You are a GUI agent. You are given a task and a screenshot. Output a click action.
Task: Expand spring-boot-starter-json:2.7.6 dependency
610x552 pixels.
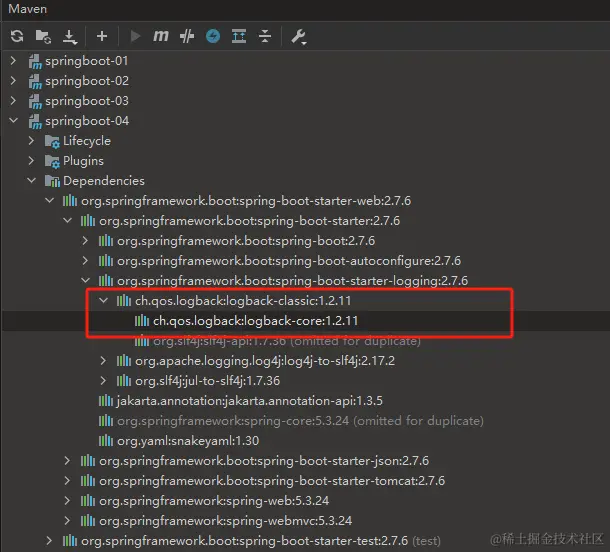coord(67,461)
